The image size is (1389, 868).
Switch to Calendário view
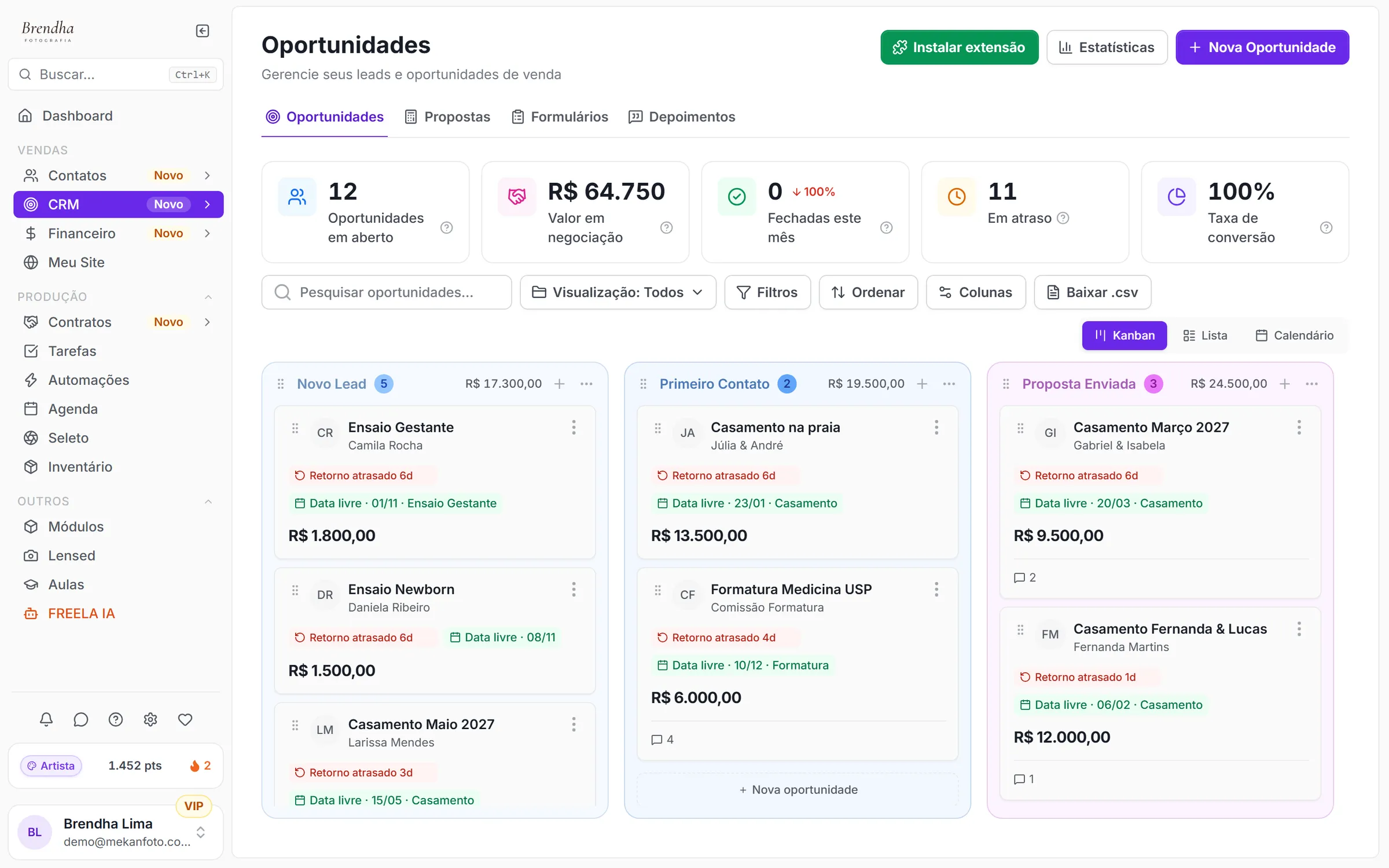(x=1295, y=336)
